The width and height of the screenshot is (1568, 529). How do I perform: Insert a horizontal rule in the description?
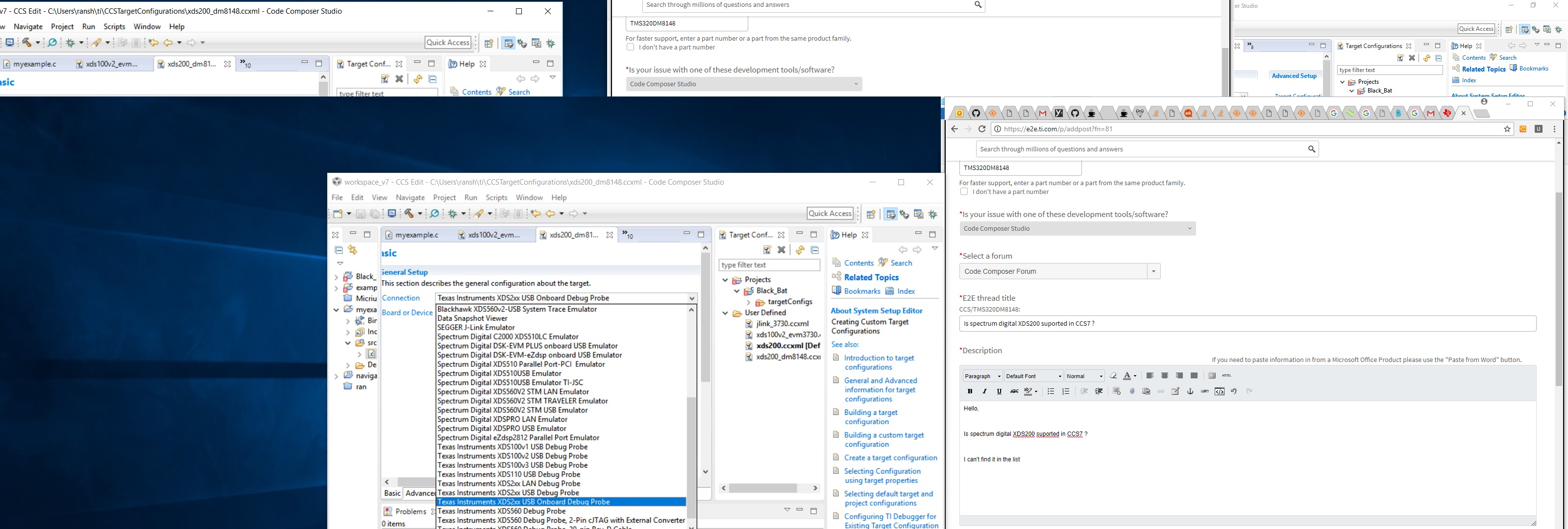coord(1204,391)
